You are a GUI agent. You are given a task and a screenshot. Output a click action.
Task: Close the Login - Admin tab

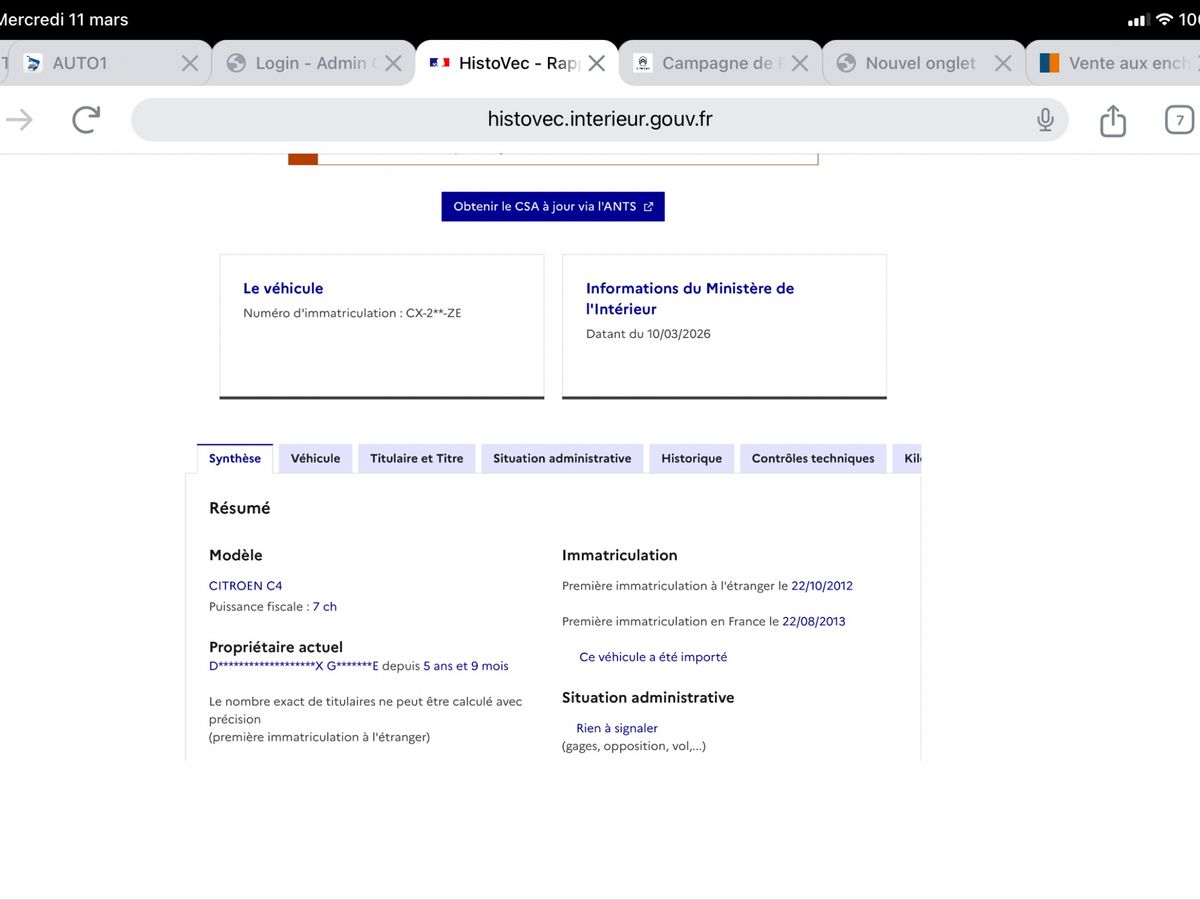pos(393,63)
